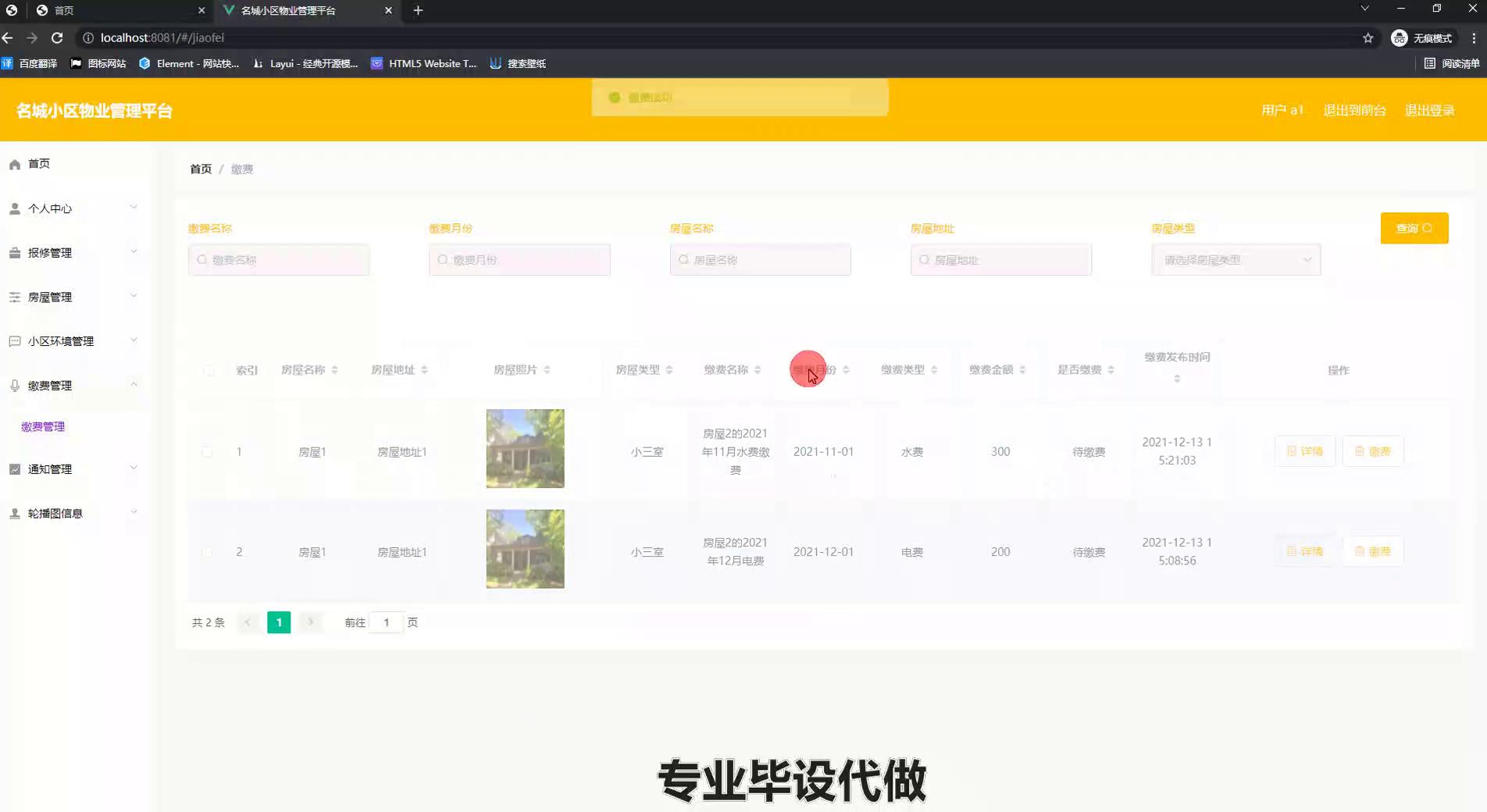Select the 缴费管理 submenu item
1487x812 pixels.
[43, 426]
